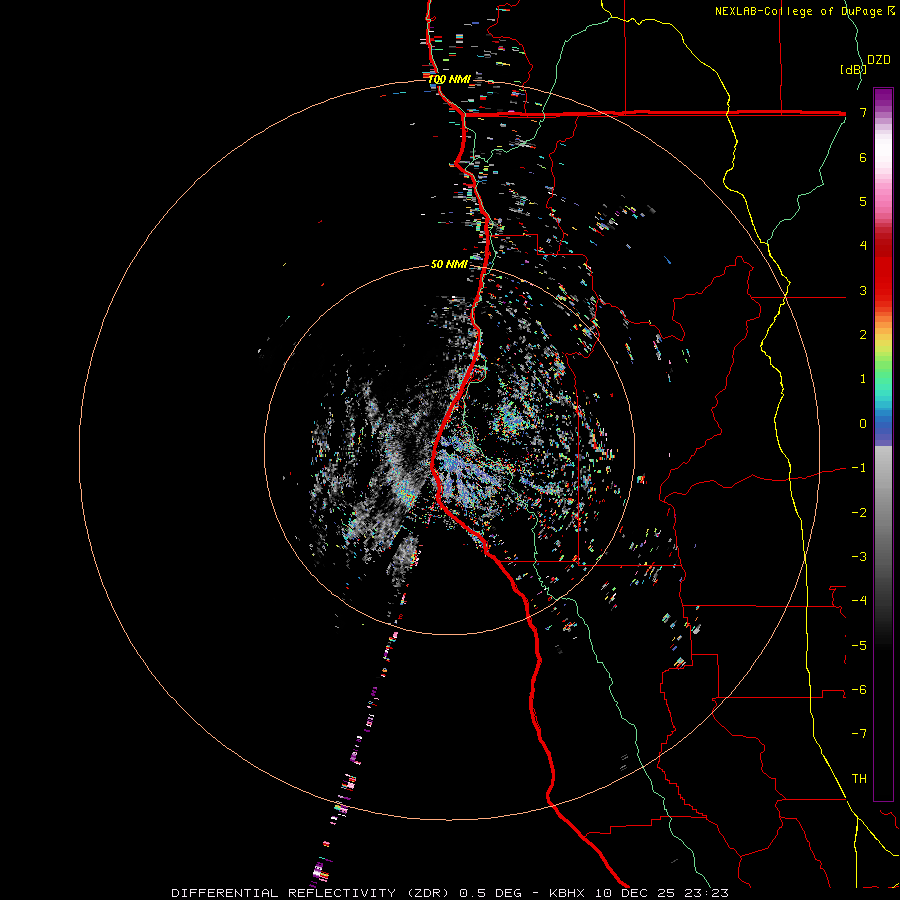900x900 pixels.
Task: Select the 5 value on color scale
Action: [863, 201]
